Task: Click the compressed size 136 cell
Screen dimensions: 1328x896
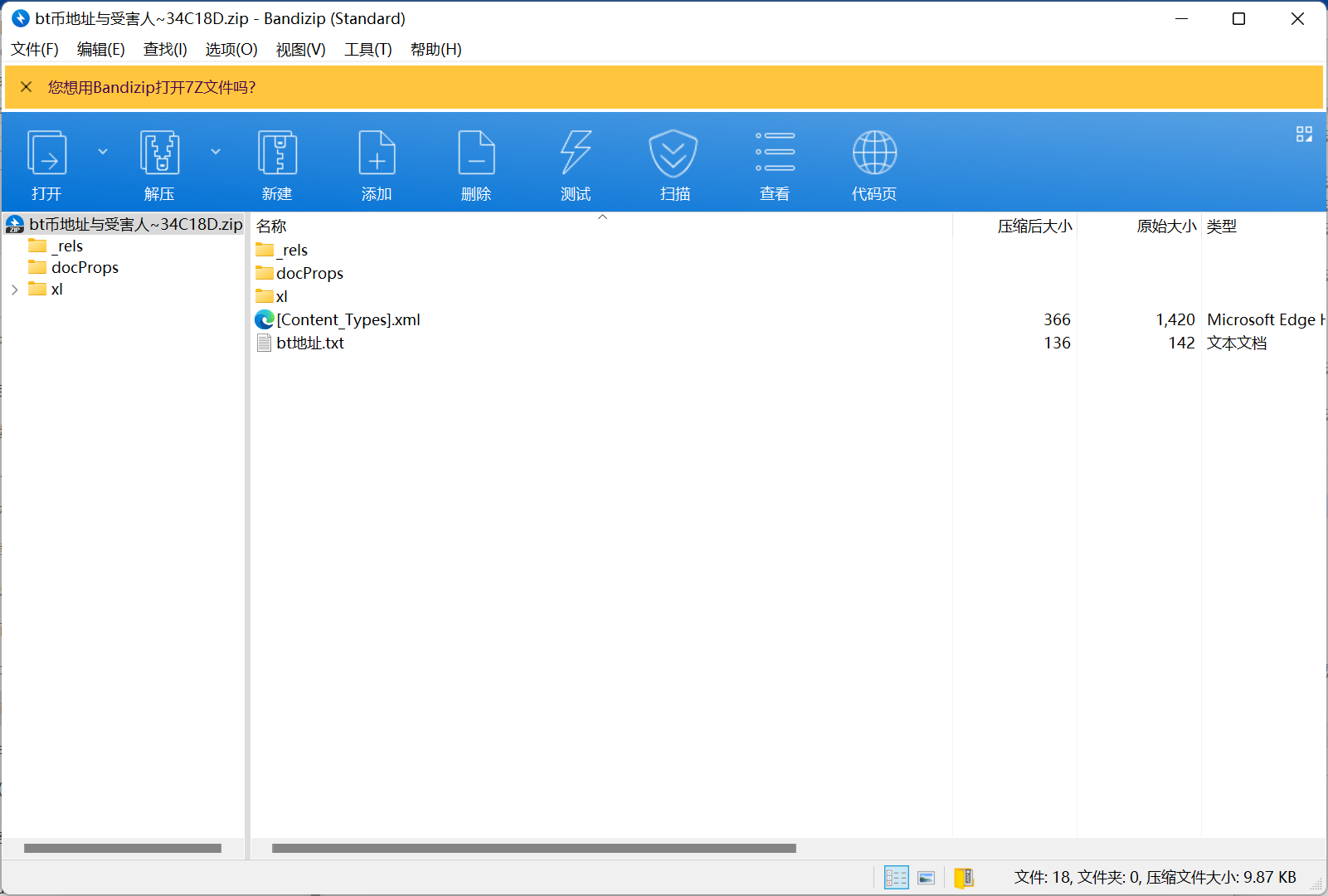Action: click(x=1057, y=343)
